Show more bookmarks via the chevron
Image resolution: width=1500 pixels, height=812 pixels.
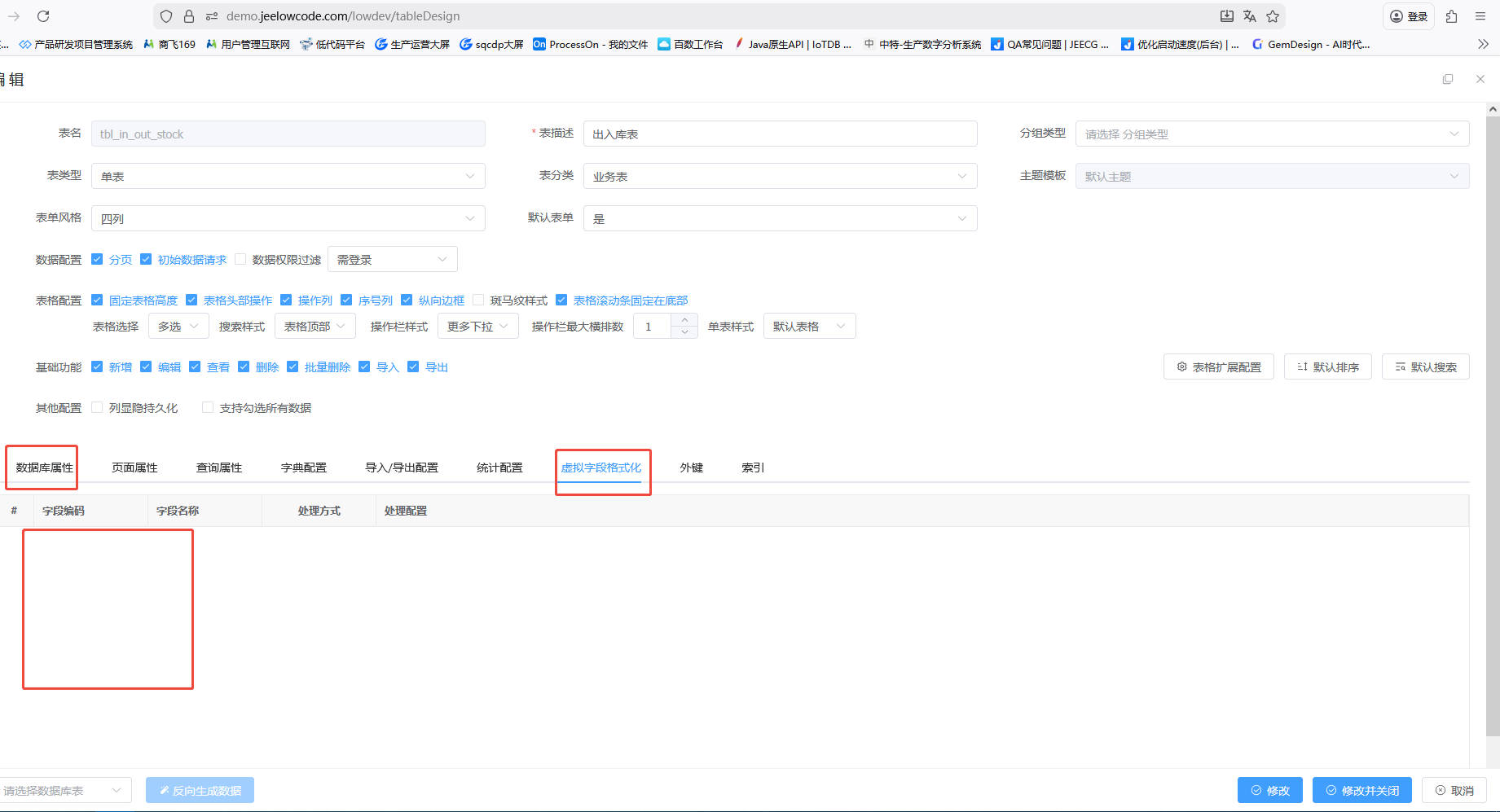(x=1483, y=44)
